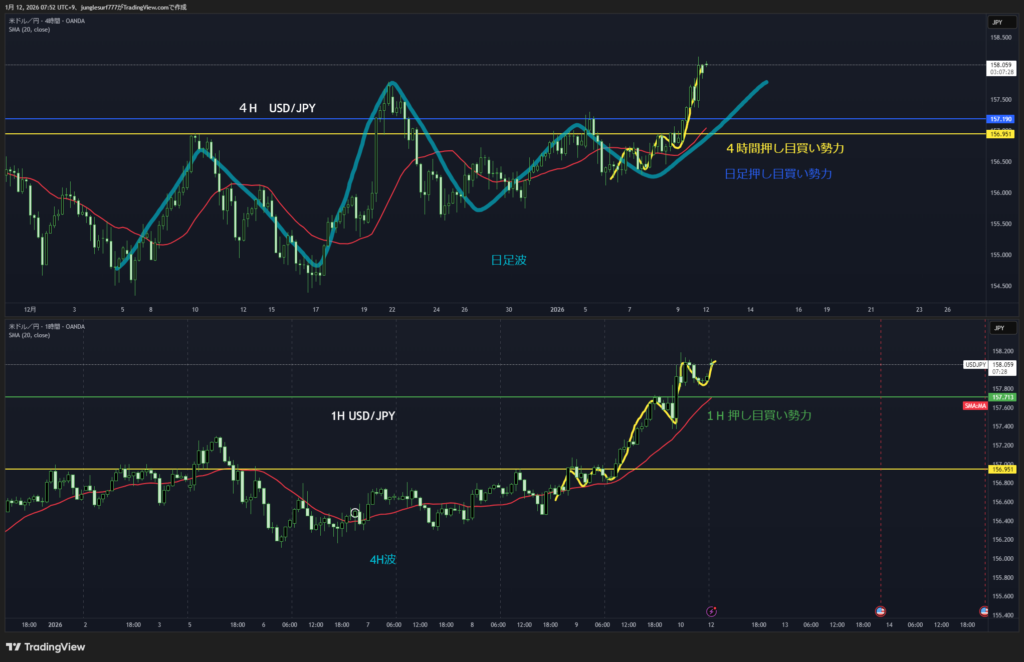This screenshot has height=662, width=1024.
Task: Open the JPY currency selector on the 1H chart
Action: pyautogui.click(x=997, y=327)
